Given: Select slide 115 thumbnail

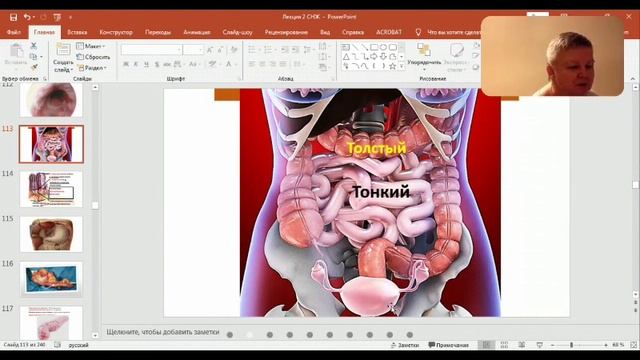Looking at the screenshot, I should [51, 234].
